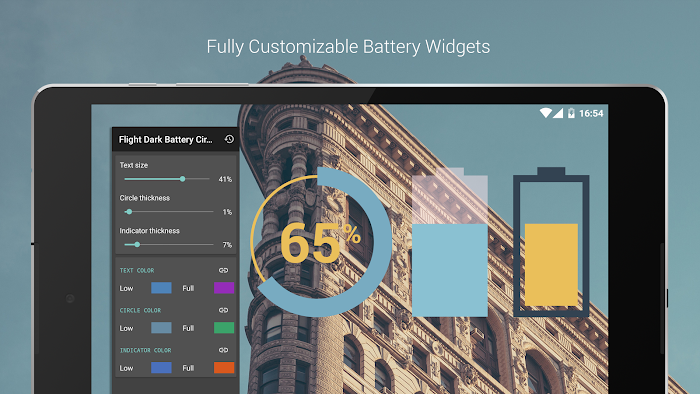Click the history reset icon in panel header
This screenshot has width=700, height=394.
(229, 139)
